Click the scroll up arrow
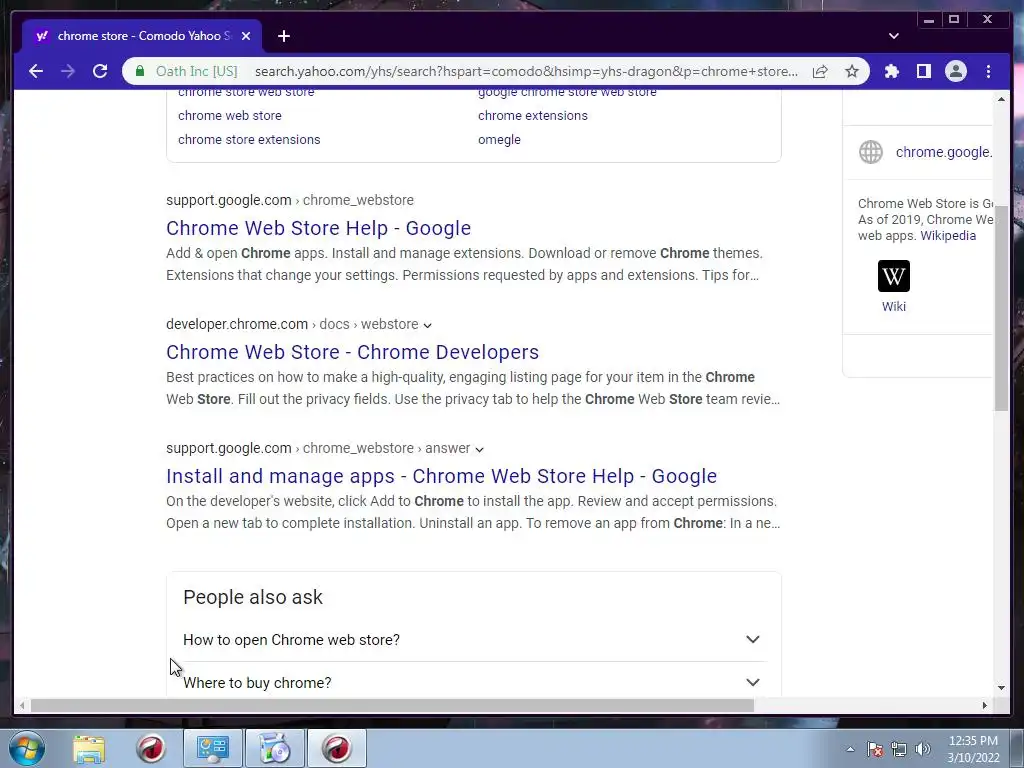This screenshot has height=768, width=1024. [1001, 99]
